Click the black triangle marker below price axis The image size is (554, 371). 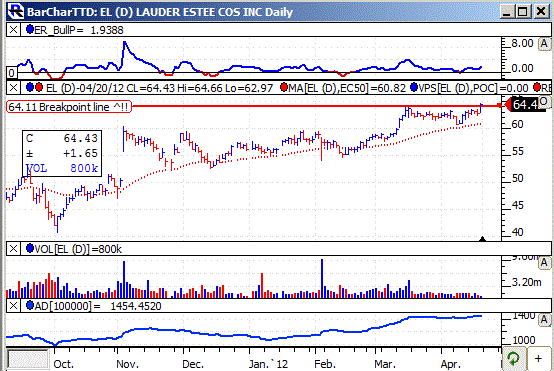tap(482, 239)
